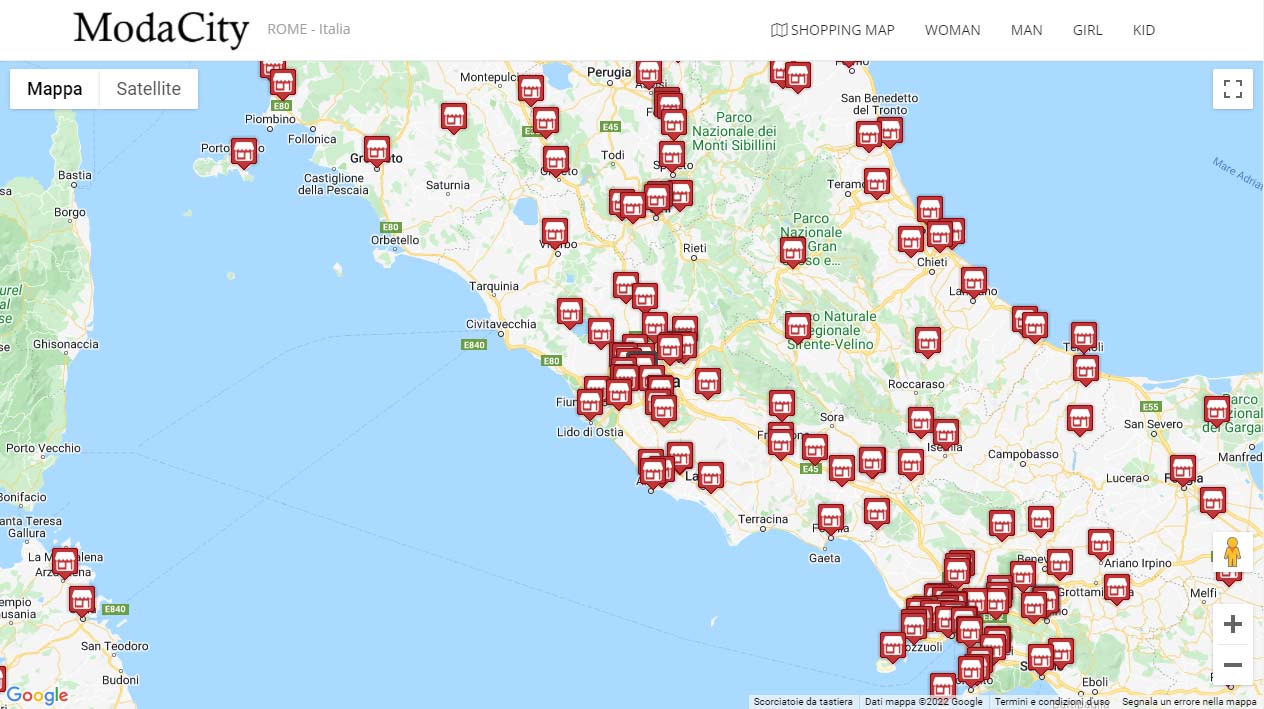The image size is (1264, 709).
Task: Open the SHOPPING MAP menu item
Action: point(832,30)
